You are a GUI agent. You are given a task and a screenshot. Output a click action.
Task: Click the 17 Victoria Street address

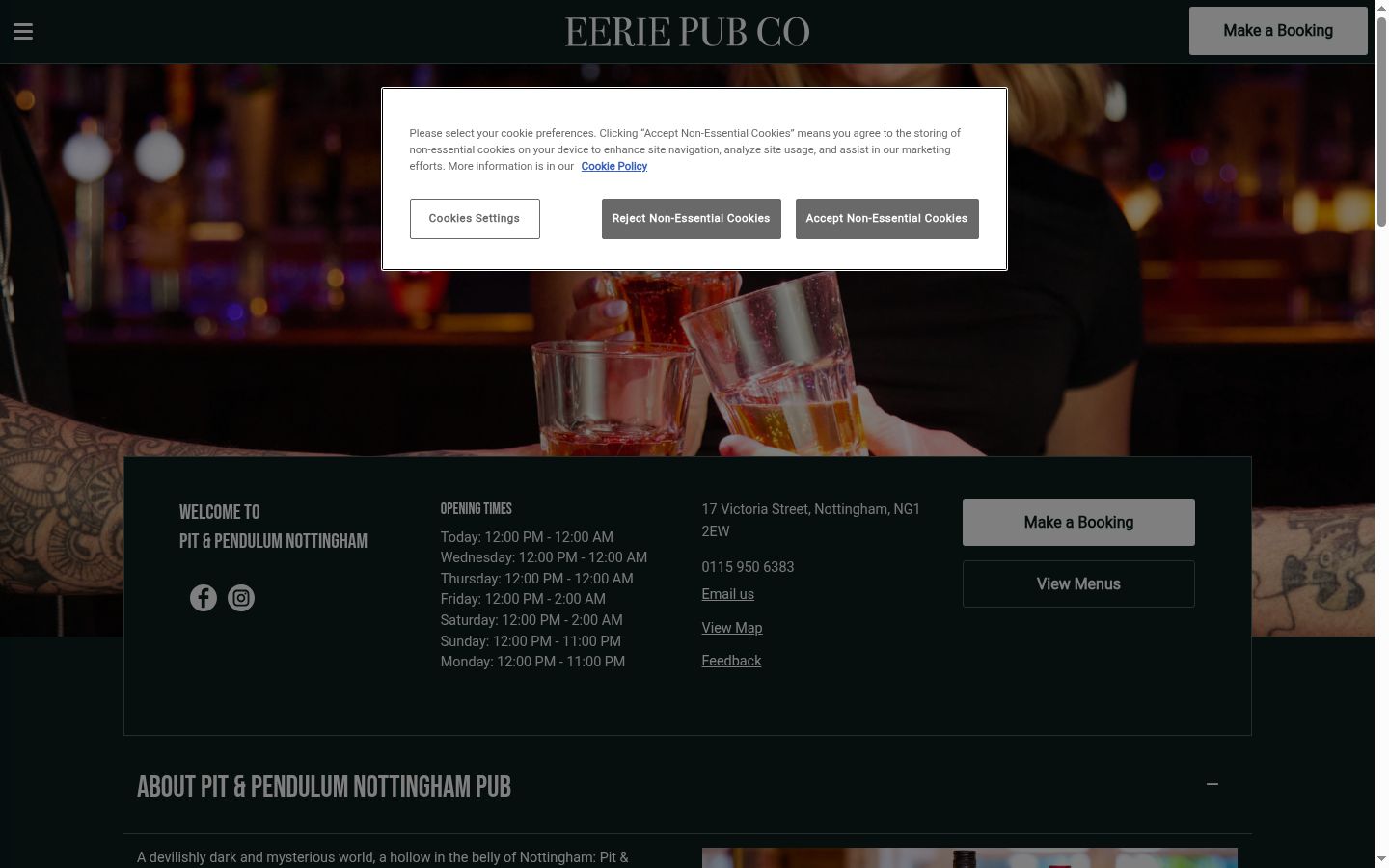click(811, 520)
